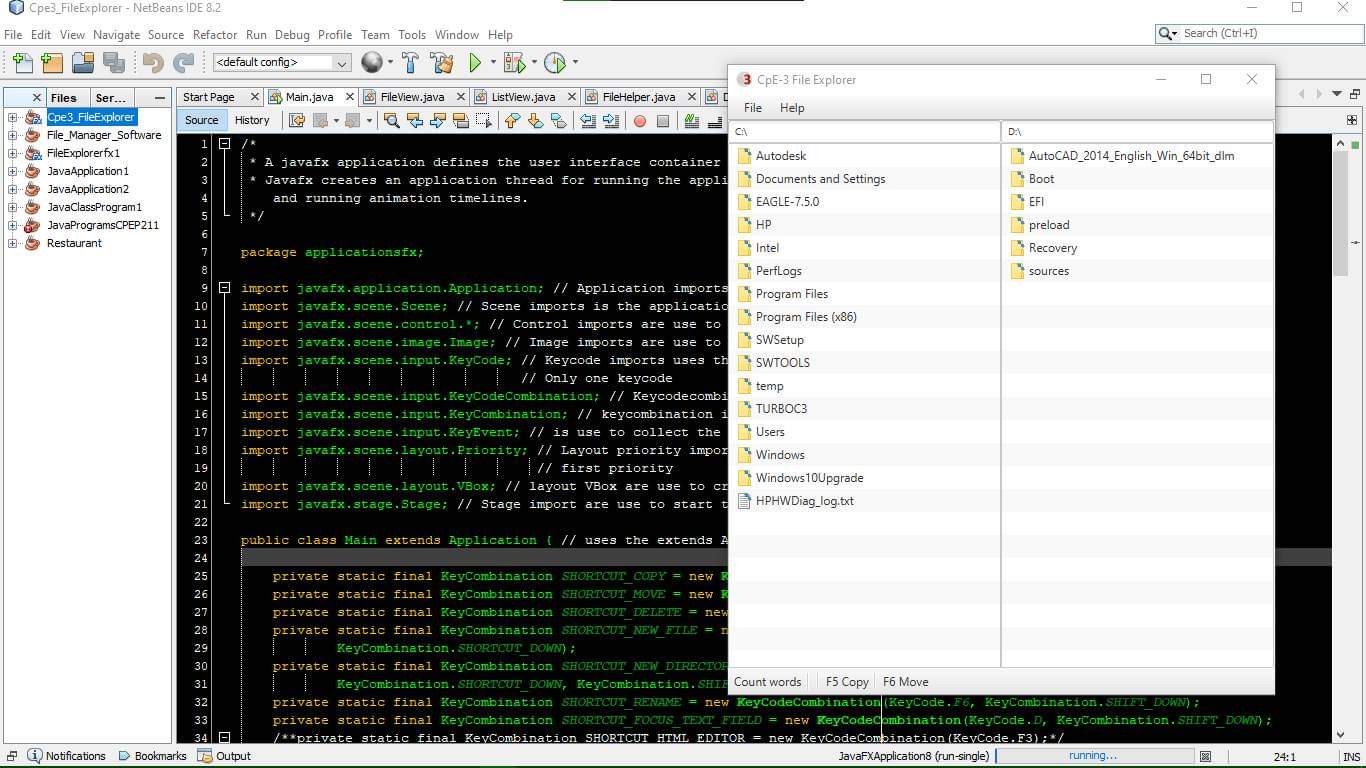This screenshot has width=1366, height=768.
Task: Open the Refactor menu
Action: (214, 34)
